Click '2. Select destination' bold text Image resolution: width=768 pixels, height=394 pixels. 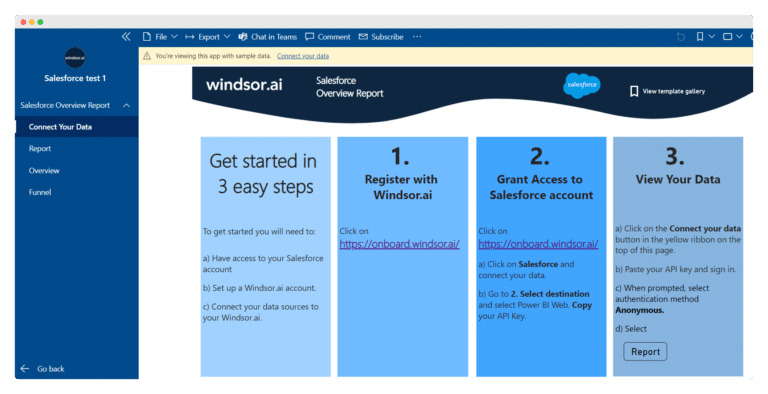click(x=550, y=294)
